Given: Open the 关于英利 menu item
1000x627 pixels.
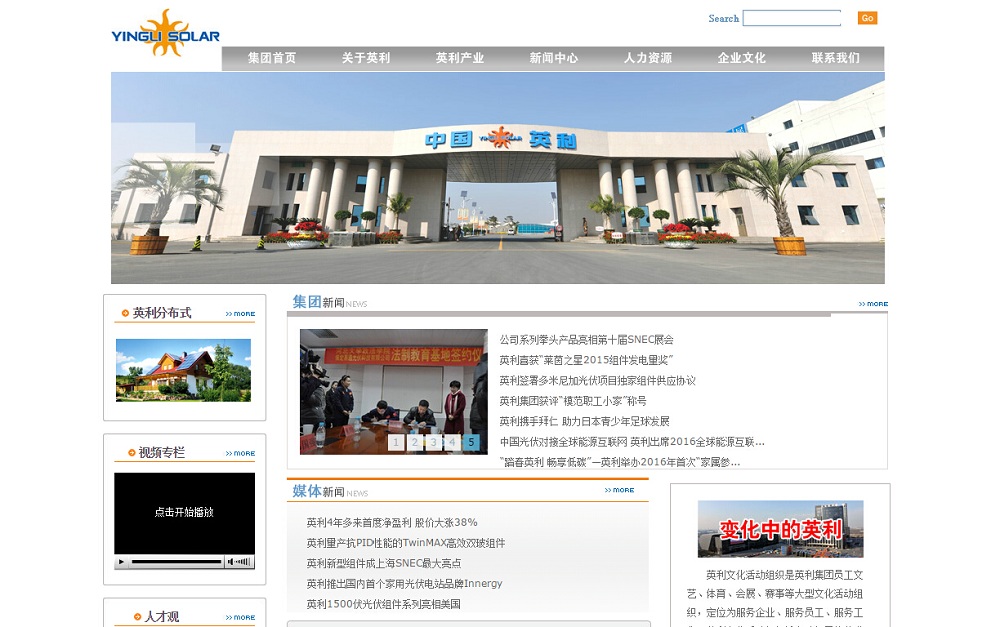Looking at the screenshot, I should 365,58.
